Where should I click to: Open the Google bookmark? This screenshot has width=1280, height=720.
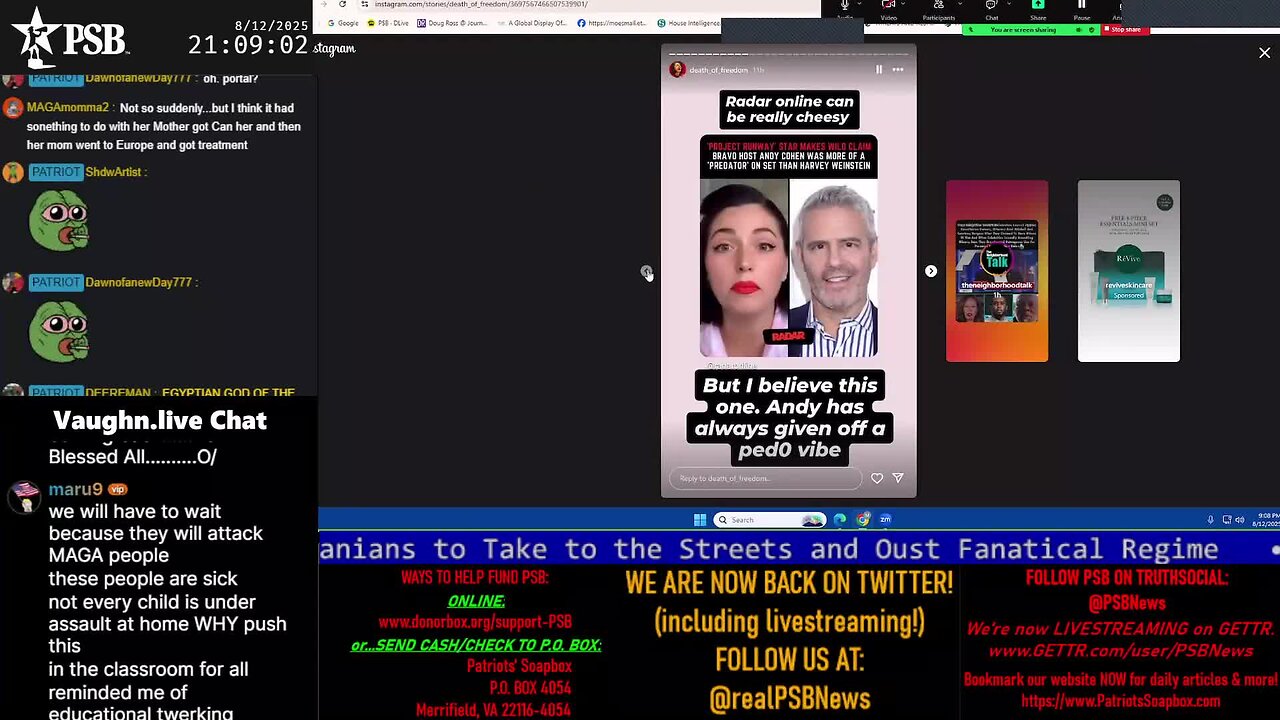pyautogui.click(x=343, y=23)
